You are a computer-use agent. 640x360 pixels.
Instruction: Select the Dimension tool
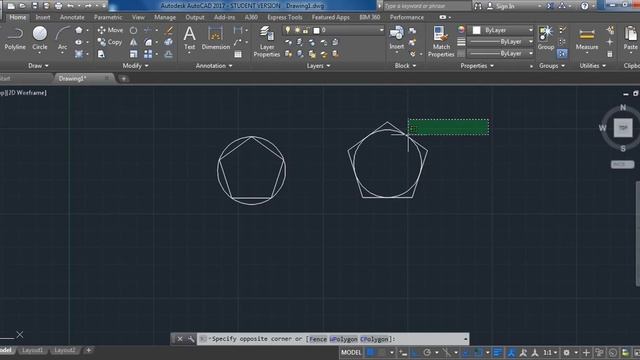[216, 38]
